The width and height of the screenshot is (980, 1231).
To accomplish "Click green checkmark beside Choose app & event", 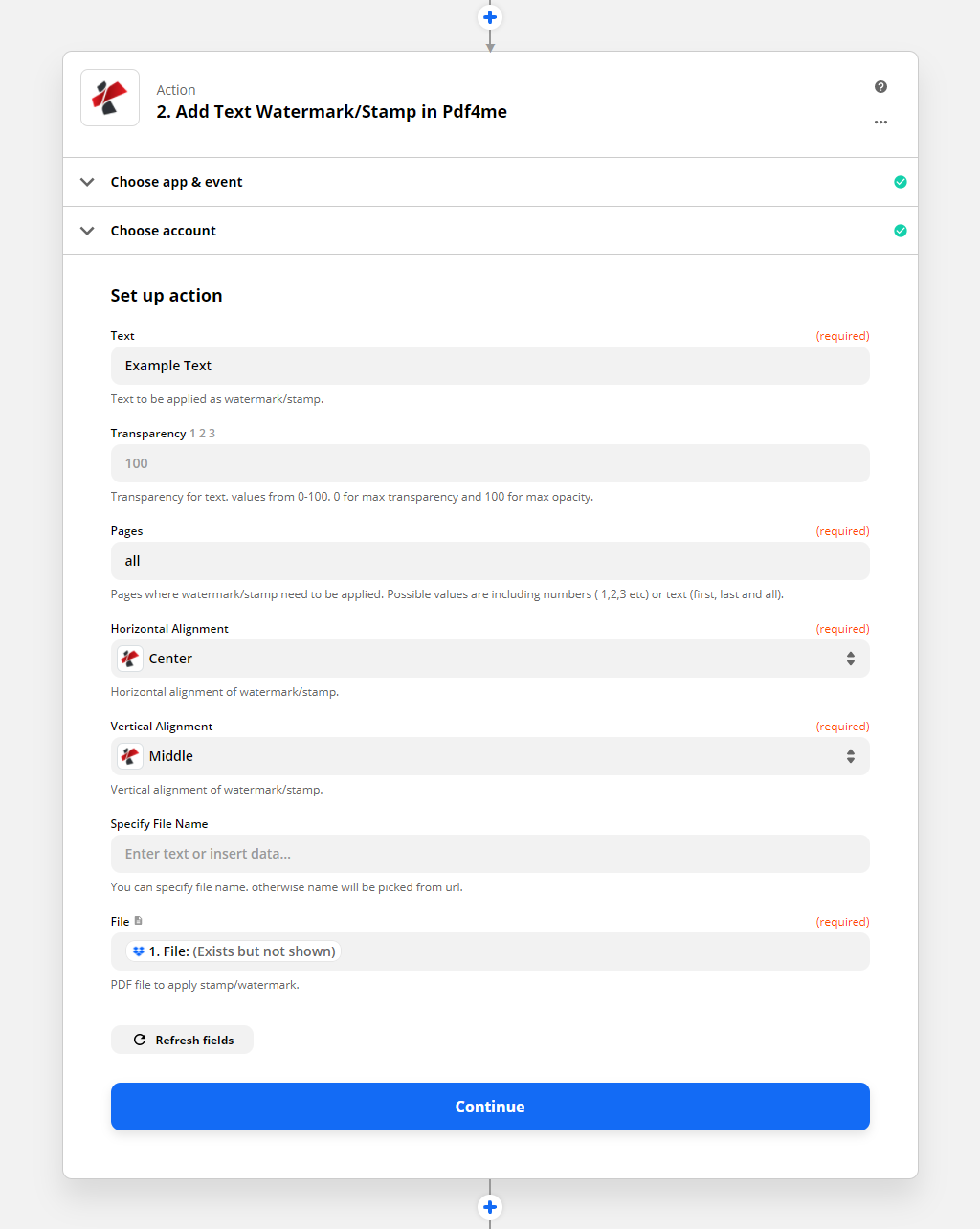I will pos(901,182).
